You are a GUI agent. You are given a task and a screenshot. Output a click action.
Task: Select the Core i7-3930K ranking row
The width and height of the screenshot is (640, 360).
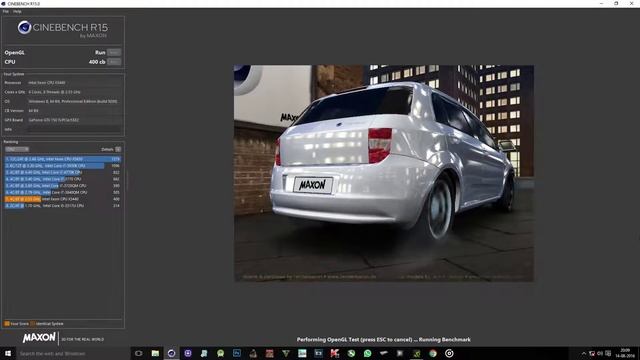pos(62,166)
